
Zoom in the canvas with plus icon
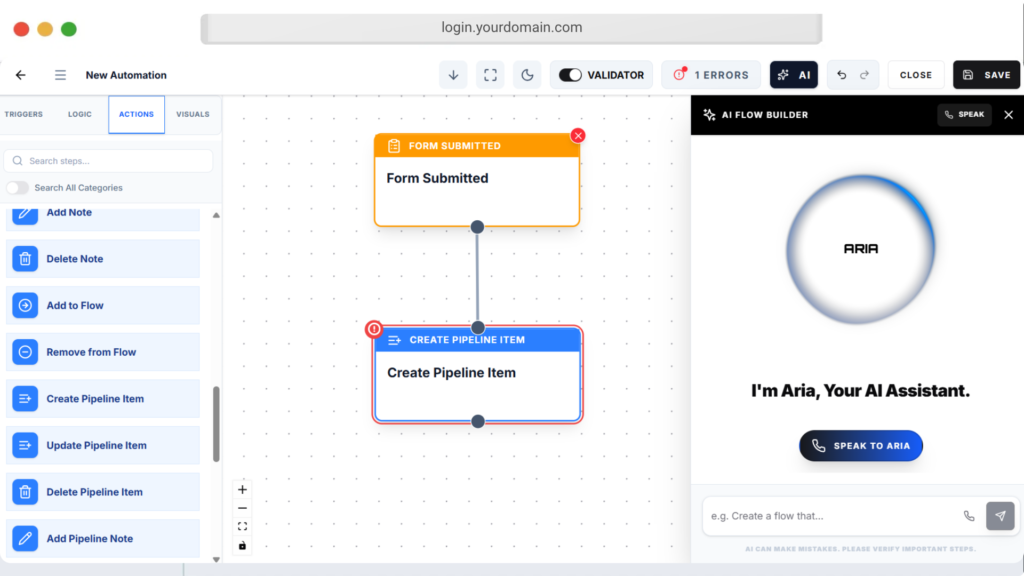point(242,490)
